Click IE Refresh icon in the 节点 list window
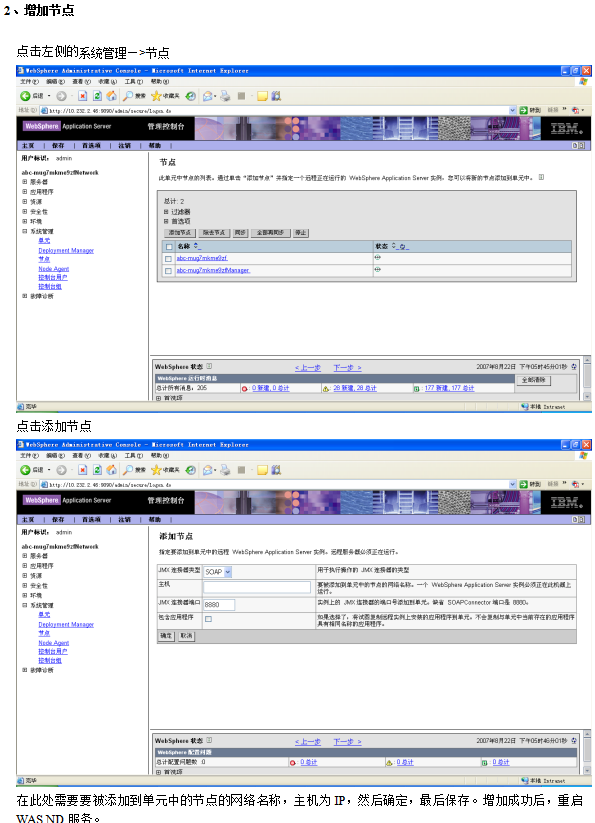The width and height of the screenshot is (595, 823). (x=97, y=96)
